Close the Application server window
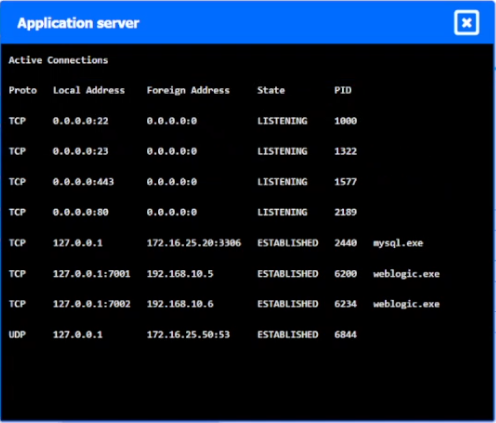The image size is (496, 423). 466,23
